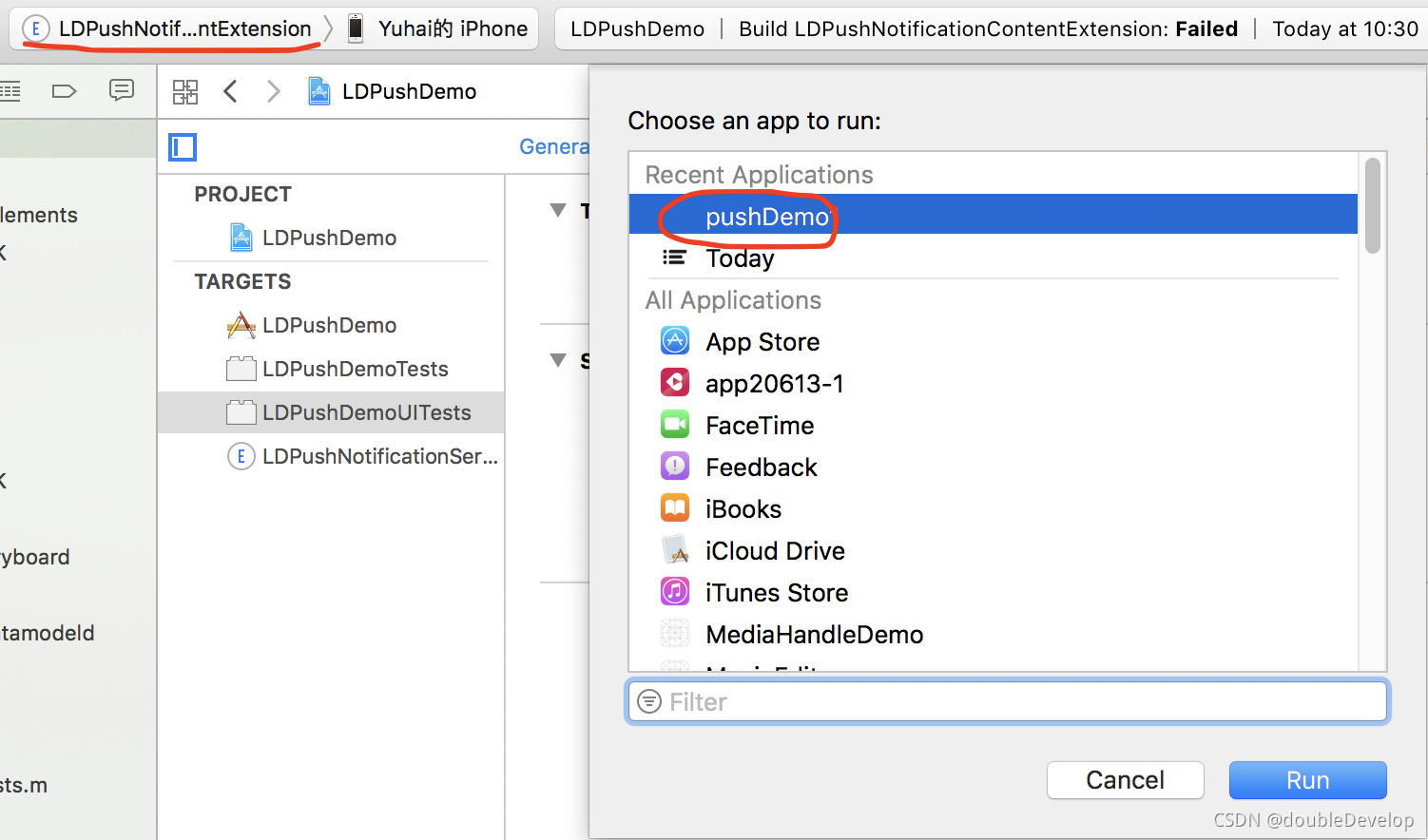Click the Feedback purple icon
This screenshot has width=1428, height=840.
point(675,466)
